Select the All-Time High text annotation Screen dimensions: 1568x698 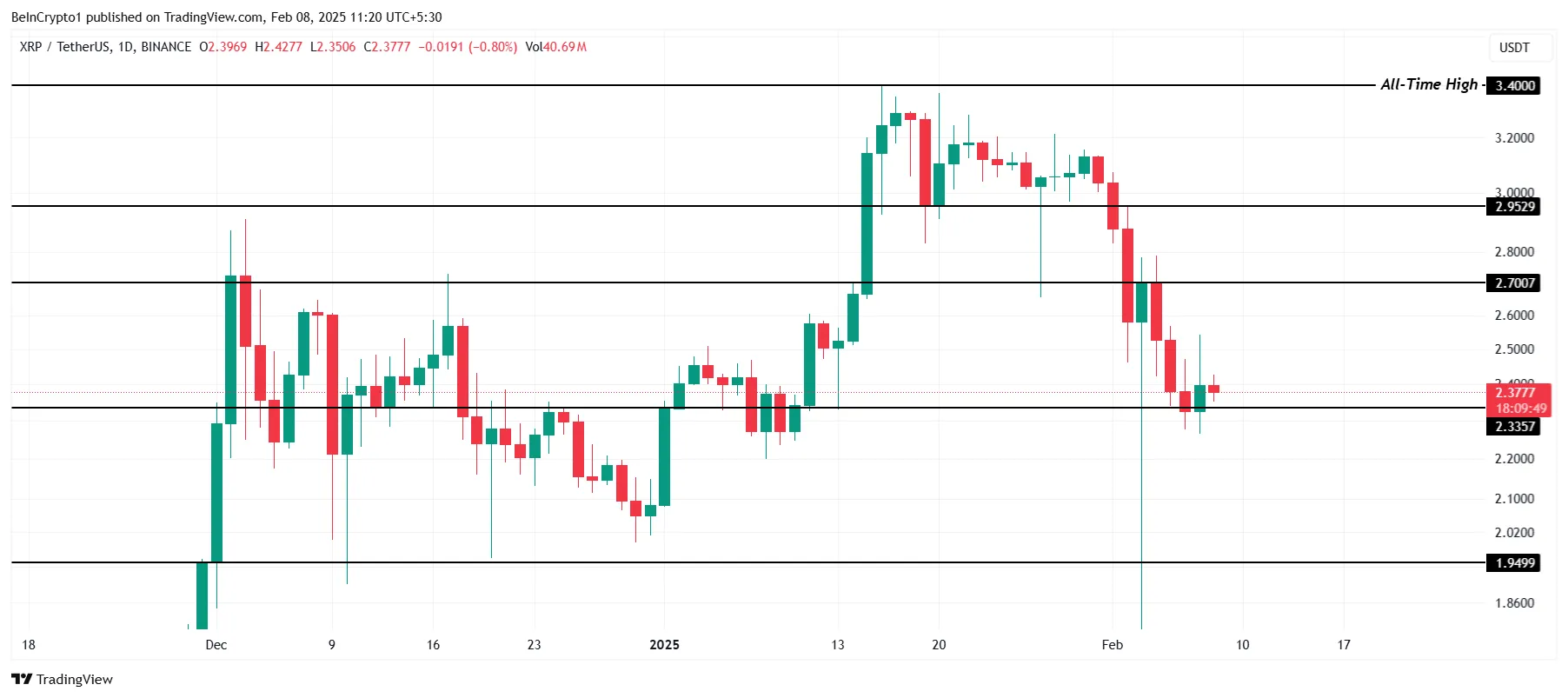pyautogui.click(x=1428, y=84)
